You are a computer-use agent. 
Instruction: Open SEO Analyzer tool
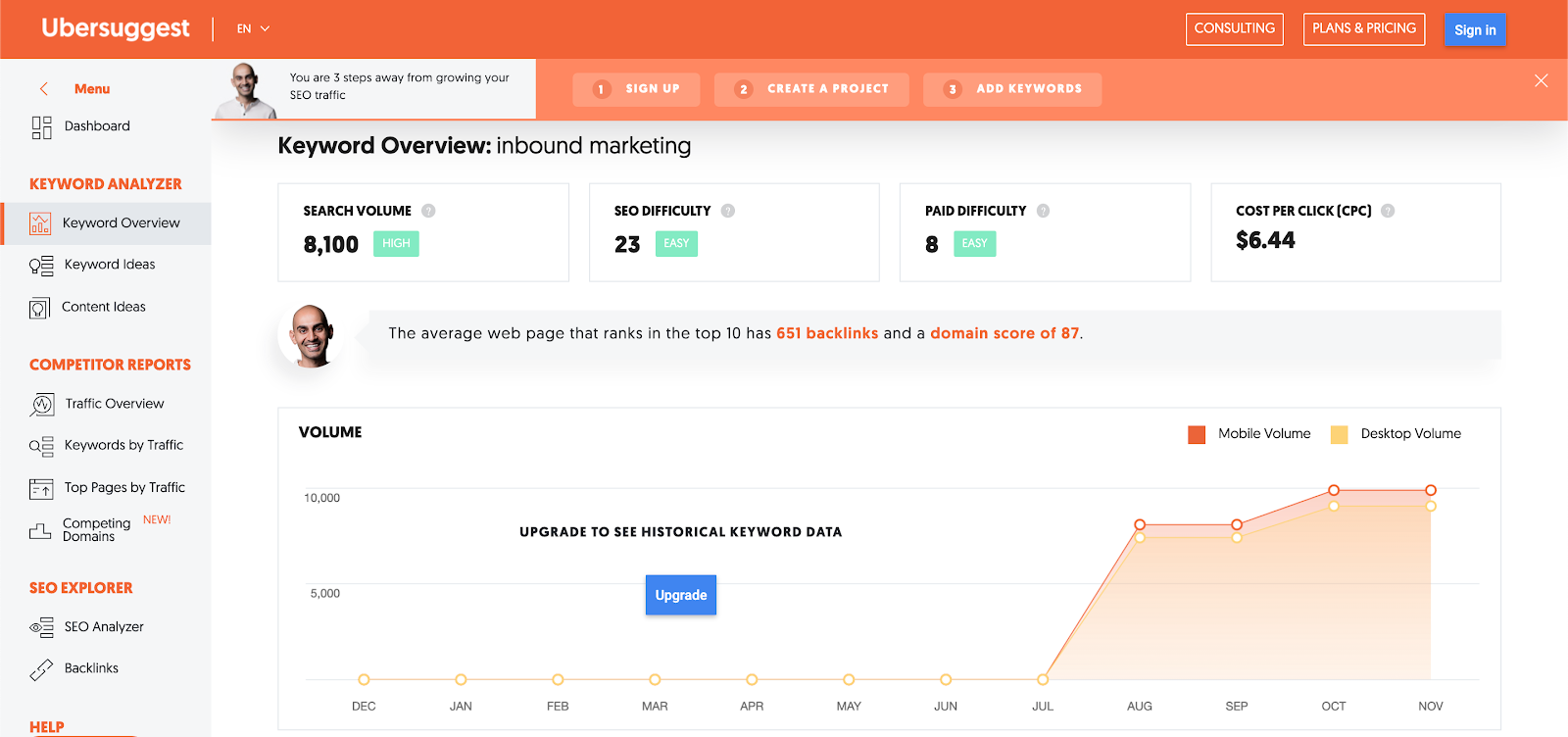106,627
